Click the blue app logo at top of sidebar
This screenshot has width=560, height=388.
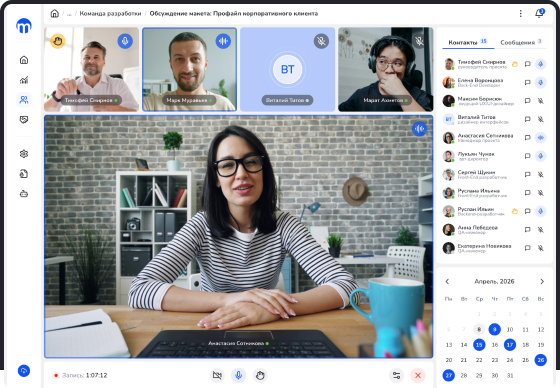pos(24,26)
